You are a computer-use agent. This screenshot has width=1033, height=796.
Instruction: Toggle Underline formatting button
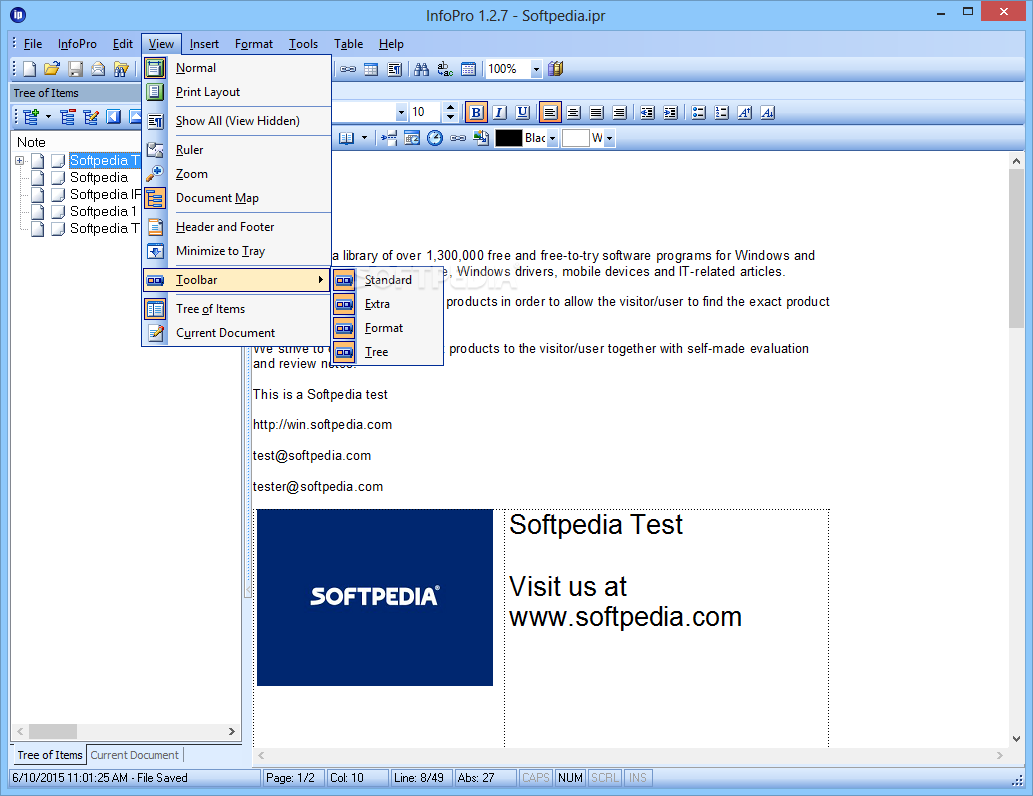point(522,113)
